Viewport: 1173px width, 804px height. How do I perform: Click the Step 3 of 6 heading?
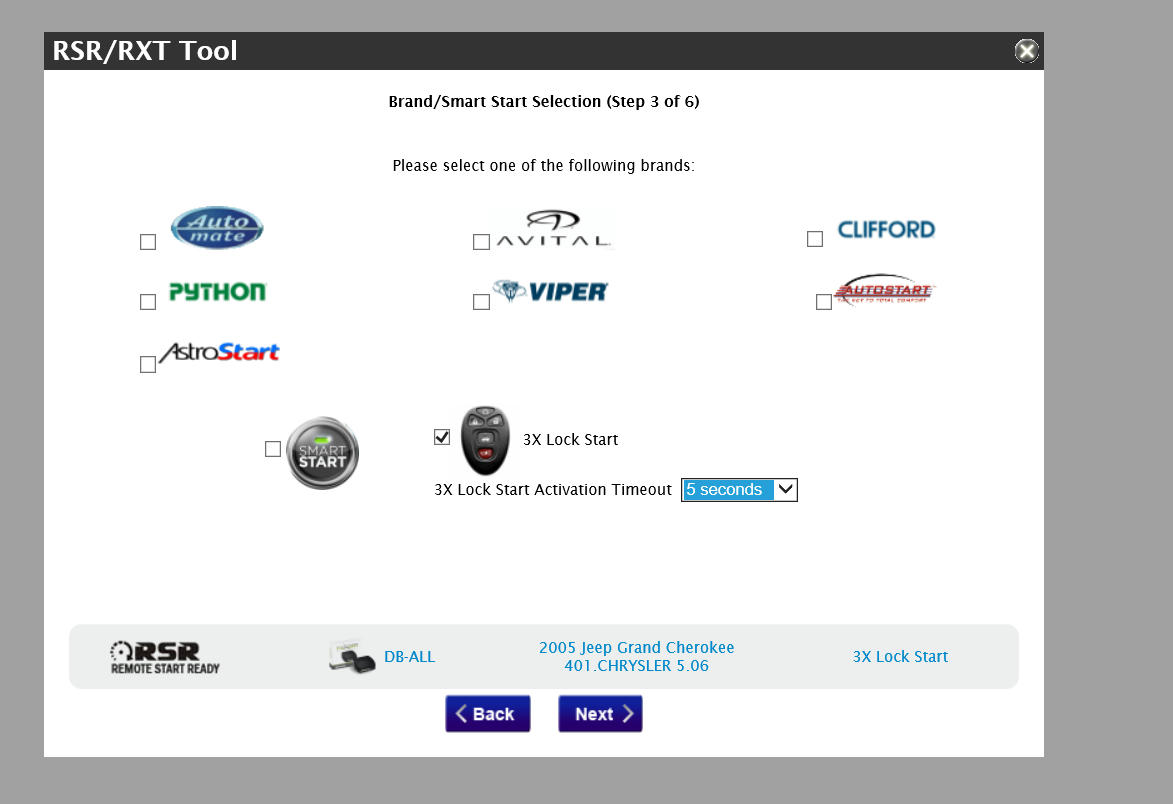click(544, 102)
